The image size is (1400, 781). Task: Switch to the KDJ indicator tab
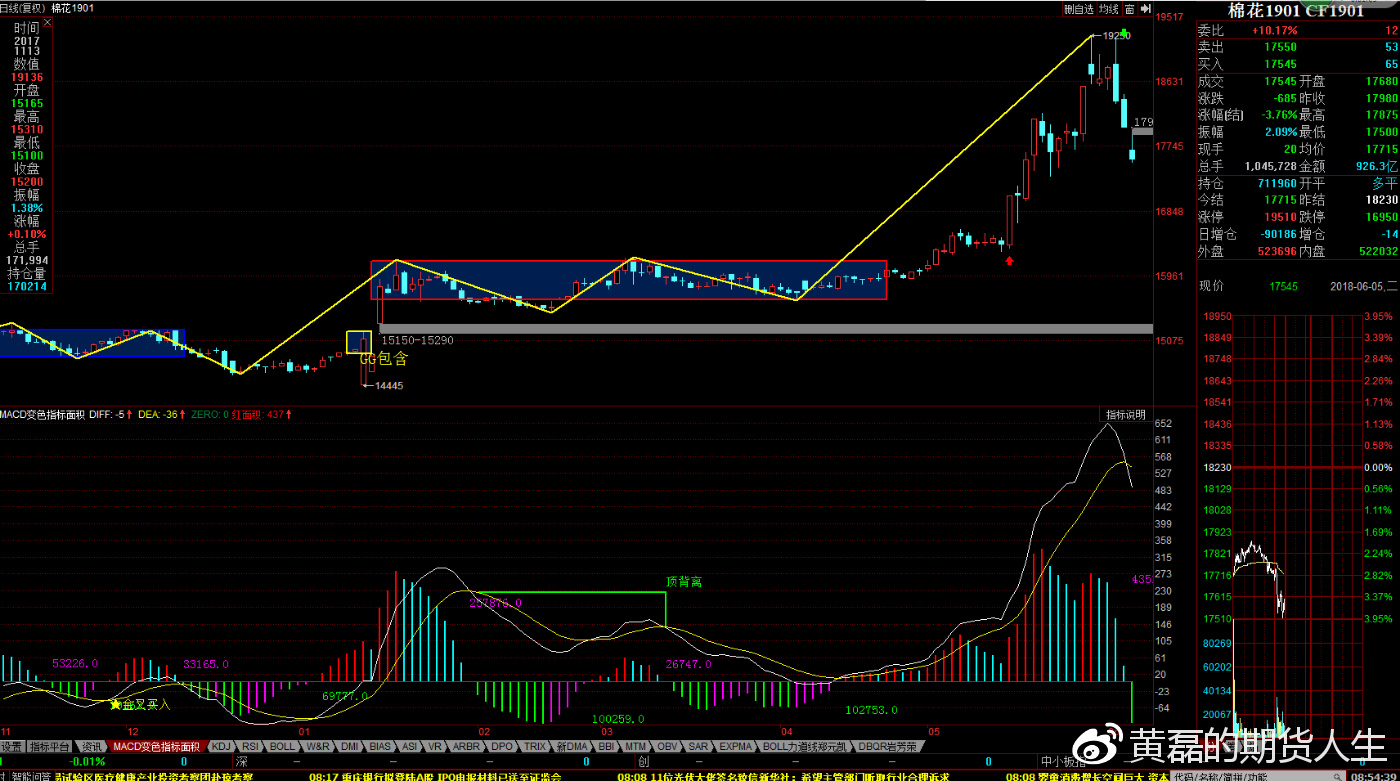click(x=221, y=747)
